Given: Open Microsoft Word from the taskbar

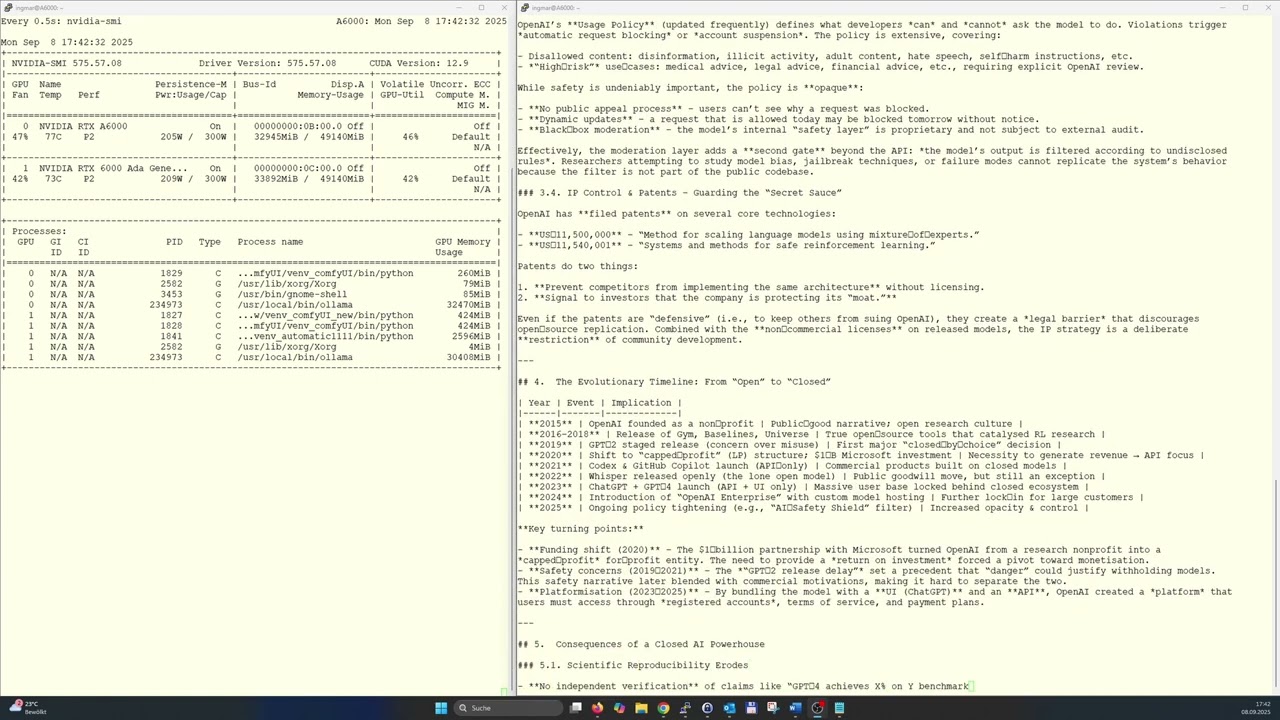Looking at the screenshot, I should (x=795, y=708).
